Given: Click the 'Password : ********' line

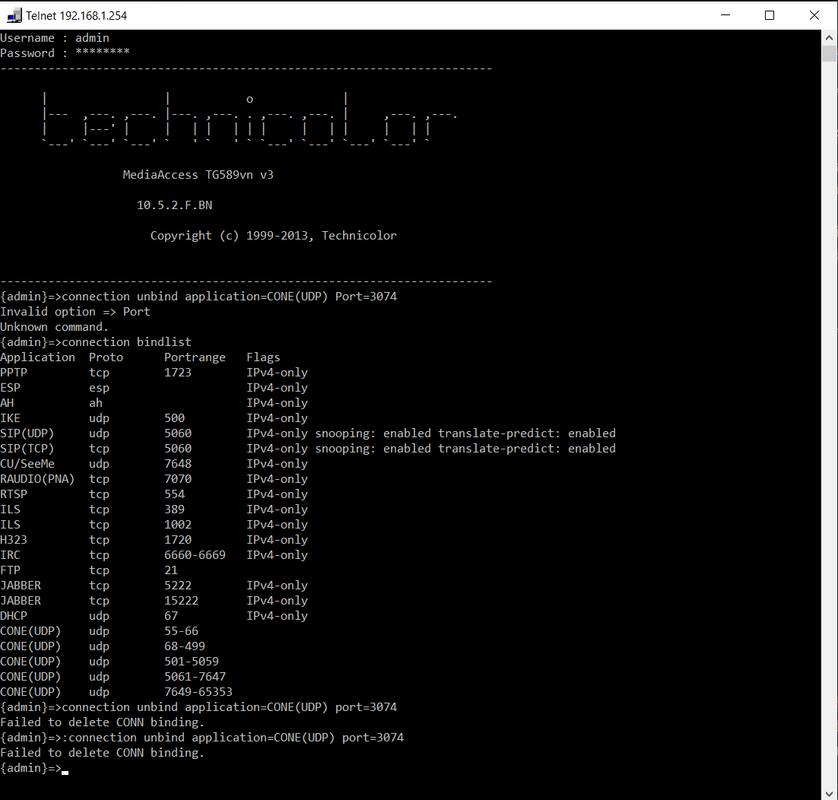Looking at the screenshot, I should coord(65,53).
